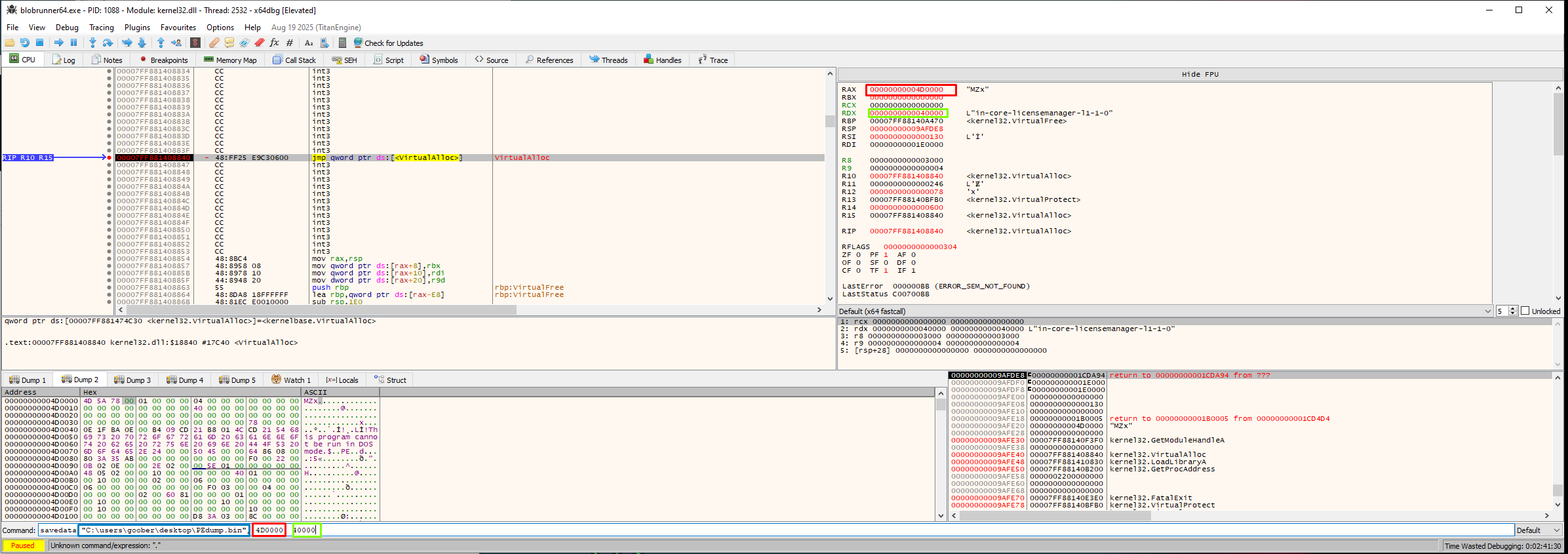Switch to the Breakpoints tab

pyautogui.click(x=163, y=60)
